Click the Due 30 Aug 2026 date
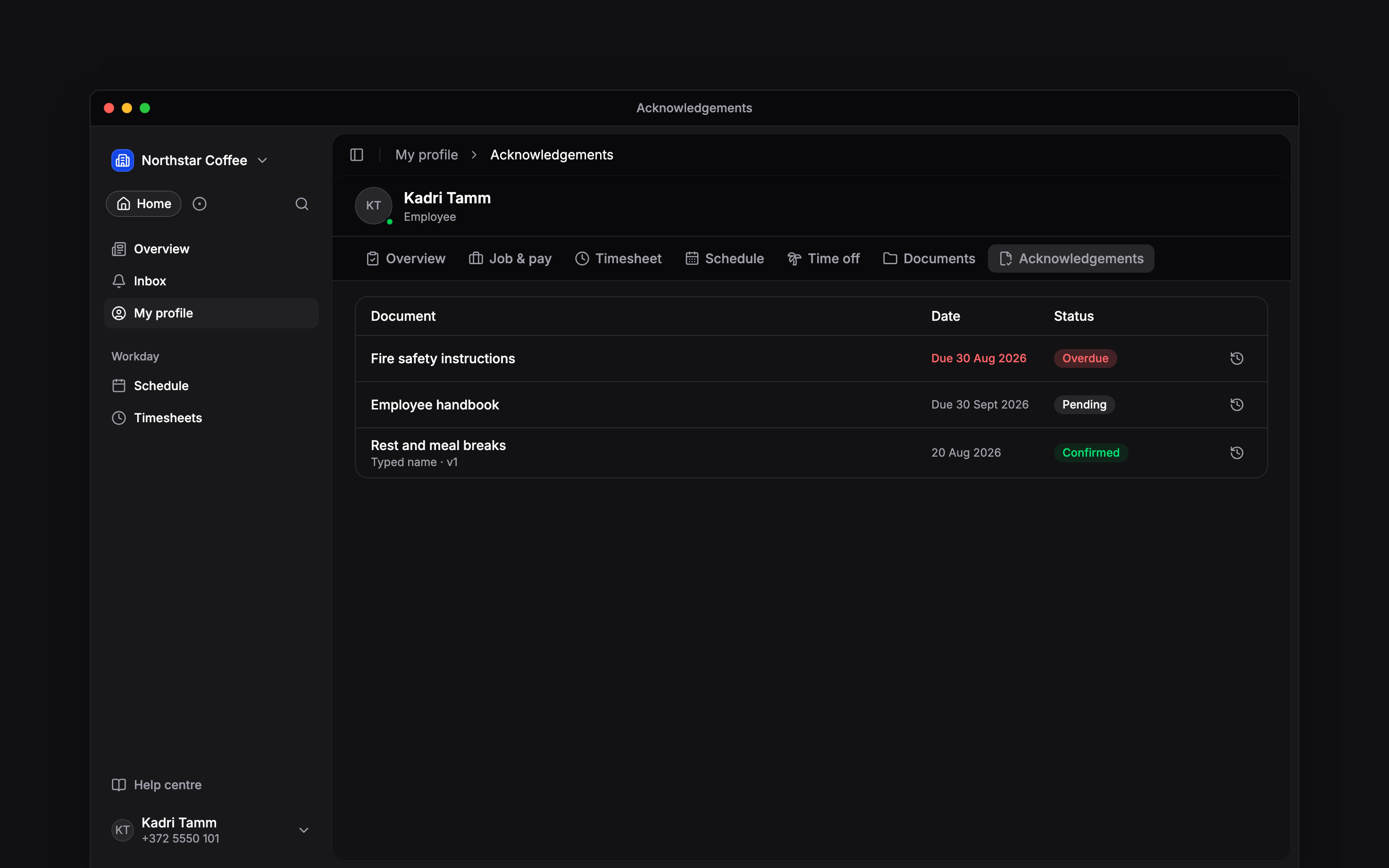The height and width of the screenshot is (868, 1389). coord(979,358)
